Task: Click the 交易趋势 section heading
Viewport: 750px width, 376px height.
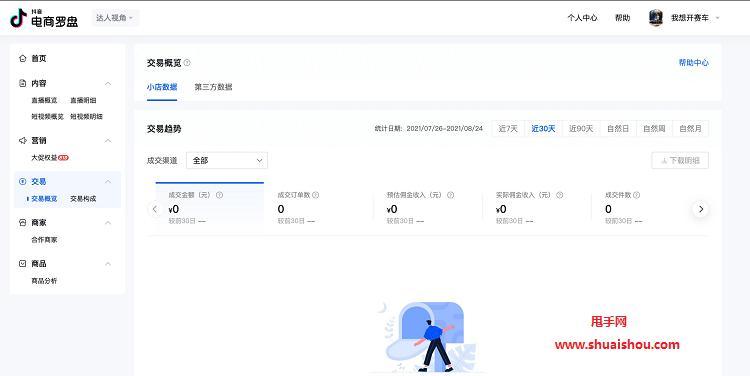Action: coord(164,129)
